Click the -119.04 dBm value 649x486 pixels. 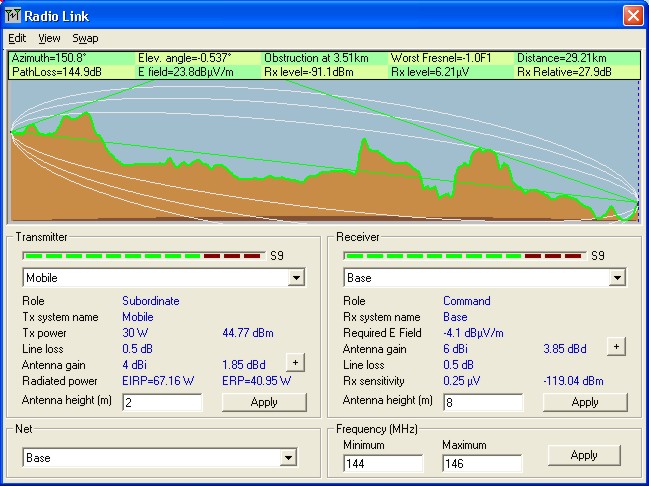[573, 381]
